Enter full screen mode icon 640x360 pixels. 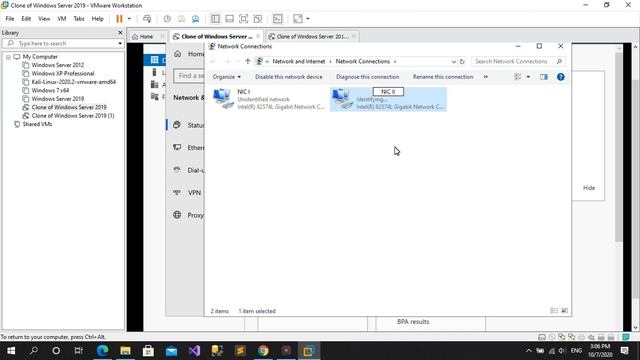243,19
